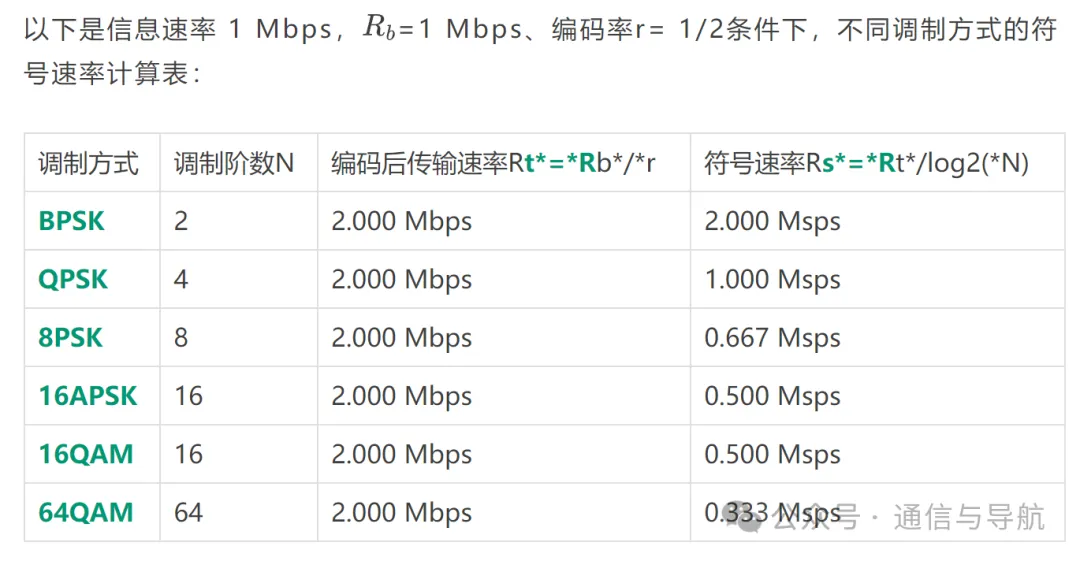Click the 通信与导航 watermark text

(969, 517)
